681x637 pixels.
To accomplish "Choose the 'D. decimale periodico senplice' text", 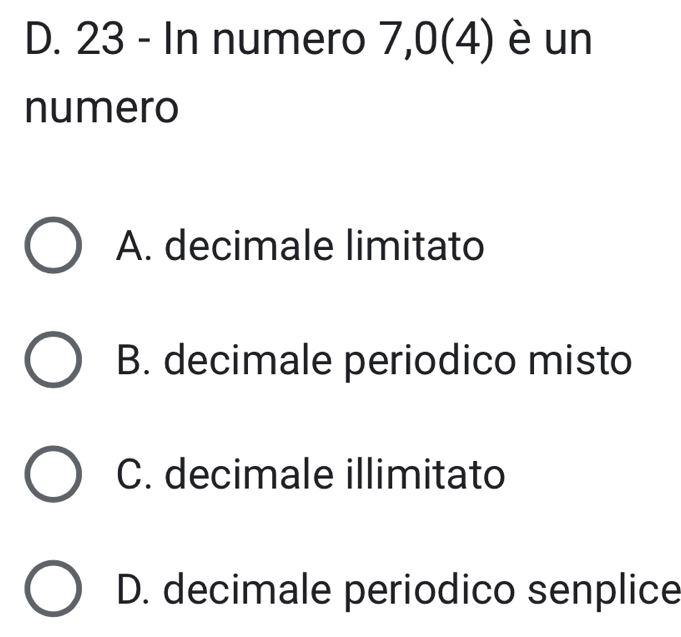I will pos(398,589).
